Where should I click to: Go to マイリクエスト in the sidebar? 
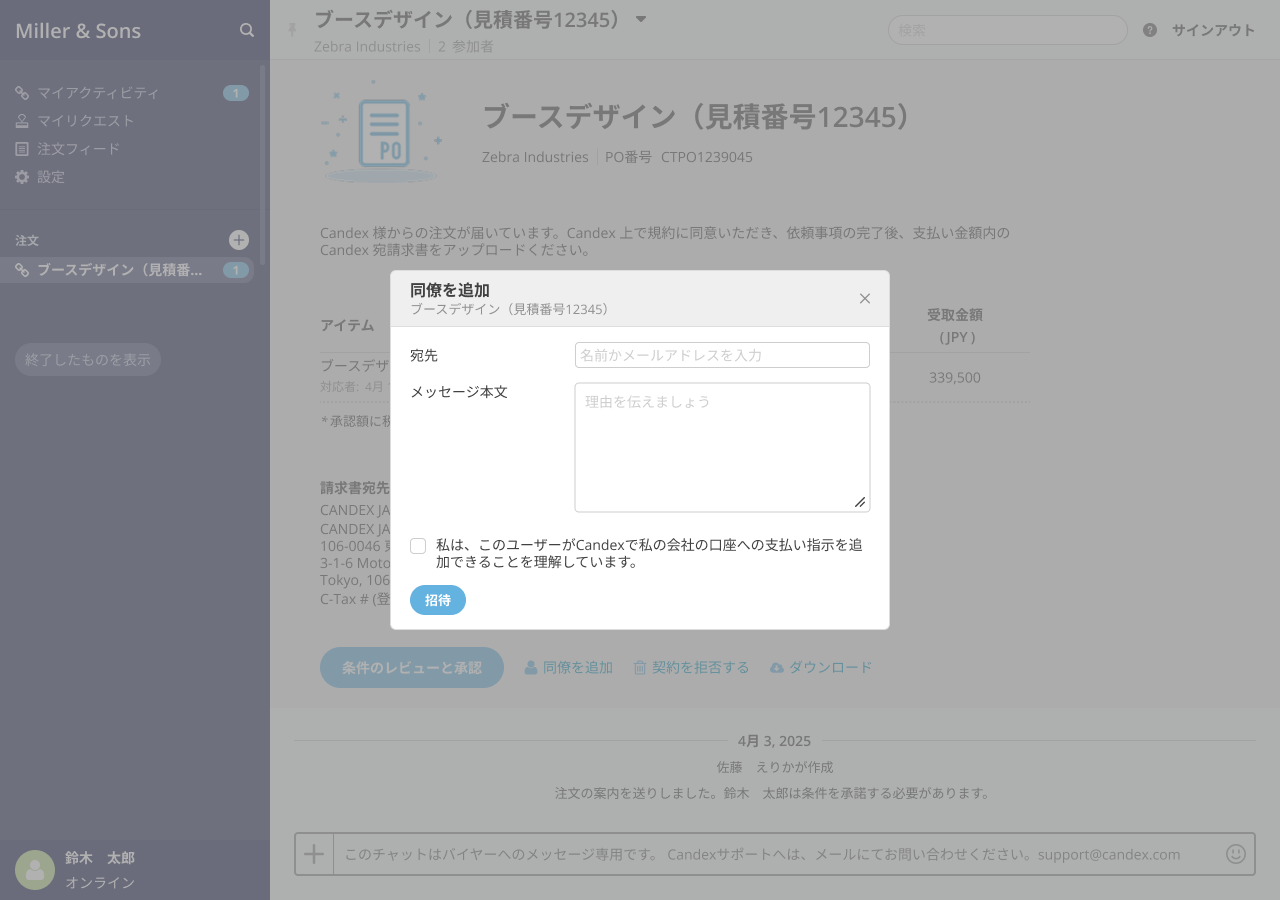(x=86, y=121)
